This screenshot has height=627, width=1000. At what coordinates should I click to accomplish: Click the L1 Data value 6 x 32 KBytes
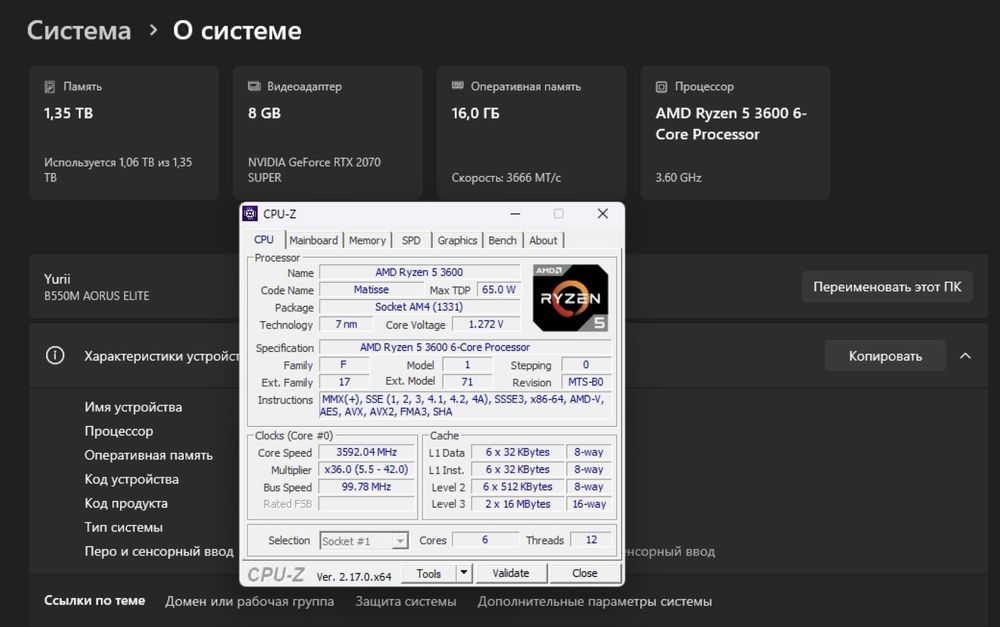tap(517, 452)
